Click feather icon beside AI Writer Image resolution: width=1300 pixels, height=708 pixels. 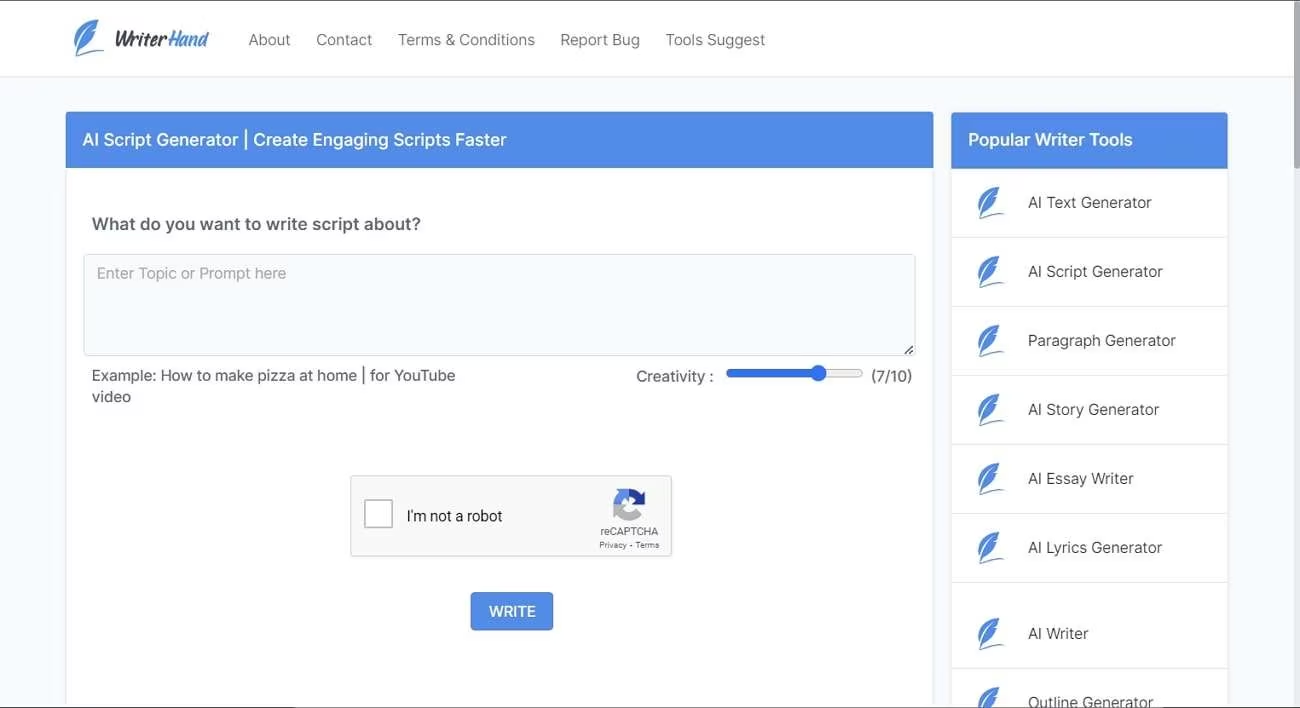[x=989, y=634]
